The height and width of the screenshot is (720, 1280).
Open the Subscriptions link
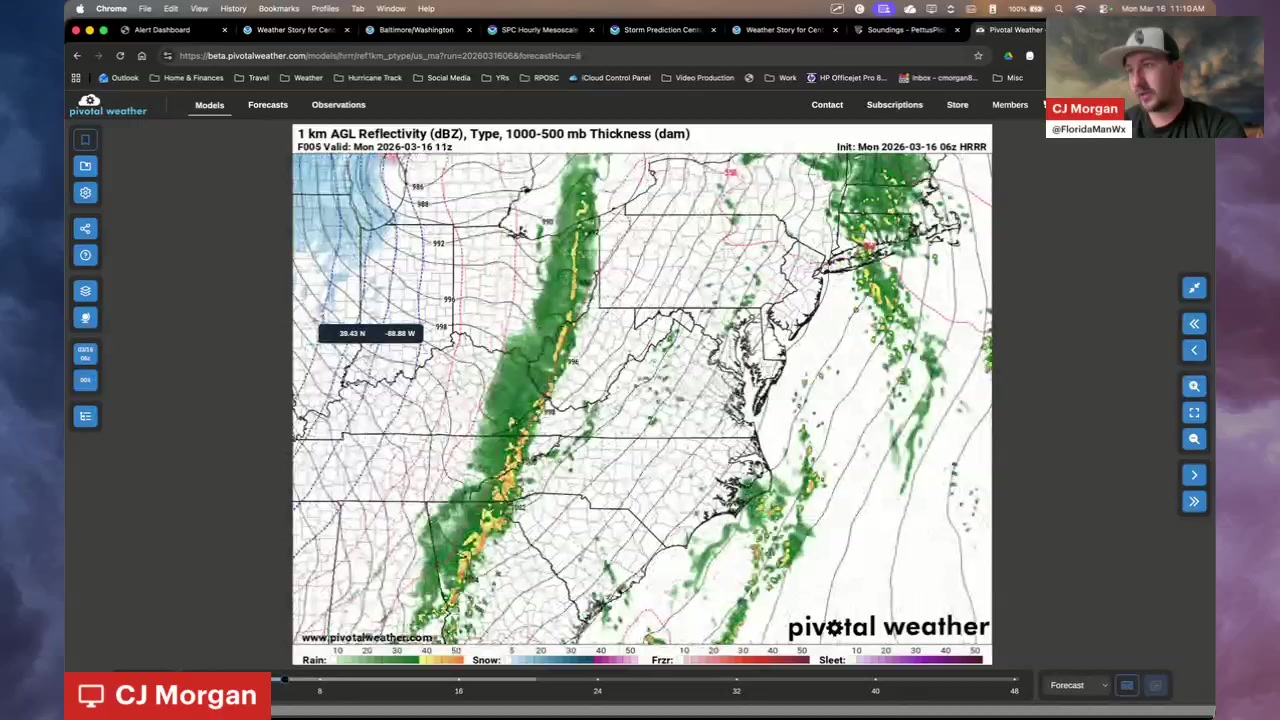point(894,105)
